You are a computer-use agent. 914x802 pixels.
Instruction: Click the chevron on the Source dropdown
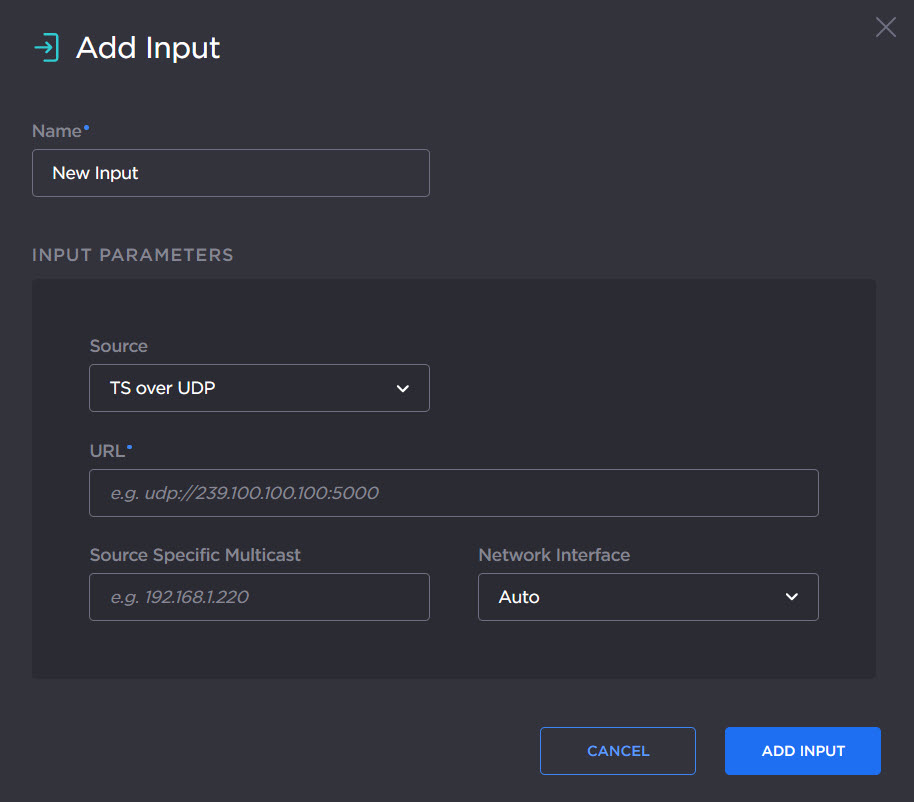coord(403,388)
